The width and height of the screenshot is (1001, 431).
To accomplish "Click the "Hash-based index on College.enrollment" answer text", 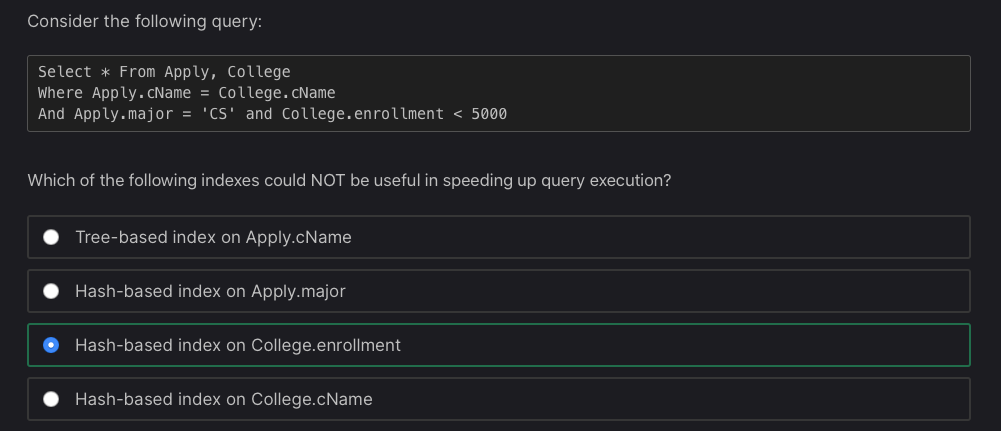I will (237, 345).
